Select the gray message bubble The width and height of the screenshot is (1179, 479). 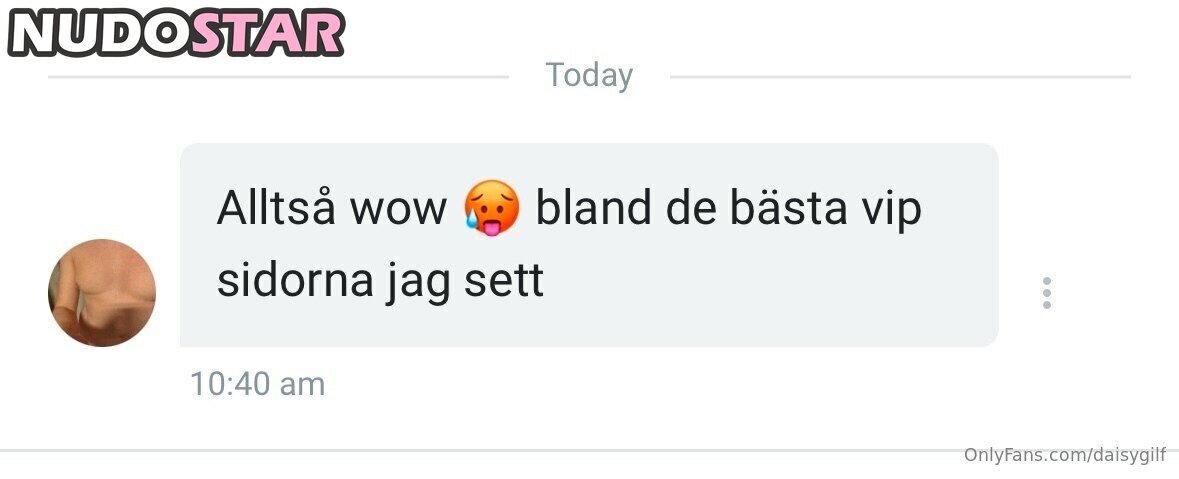589,245
